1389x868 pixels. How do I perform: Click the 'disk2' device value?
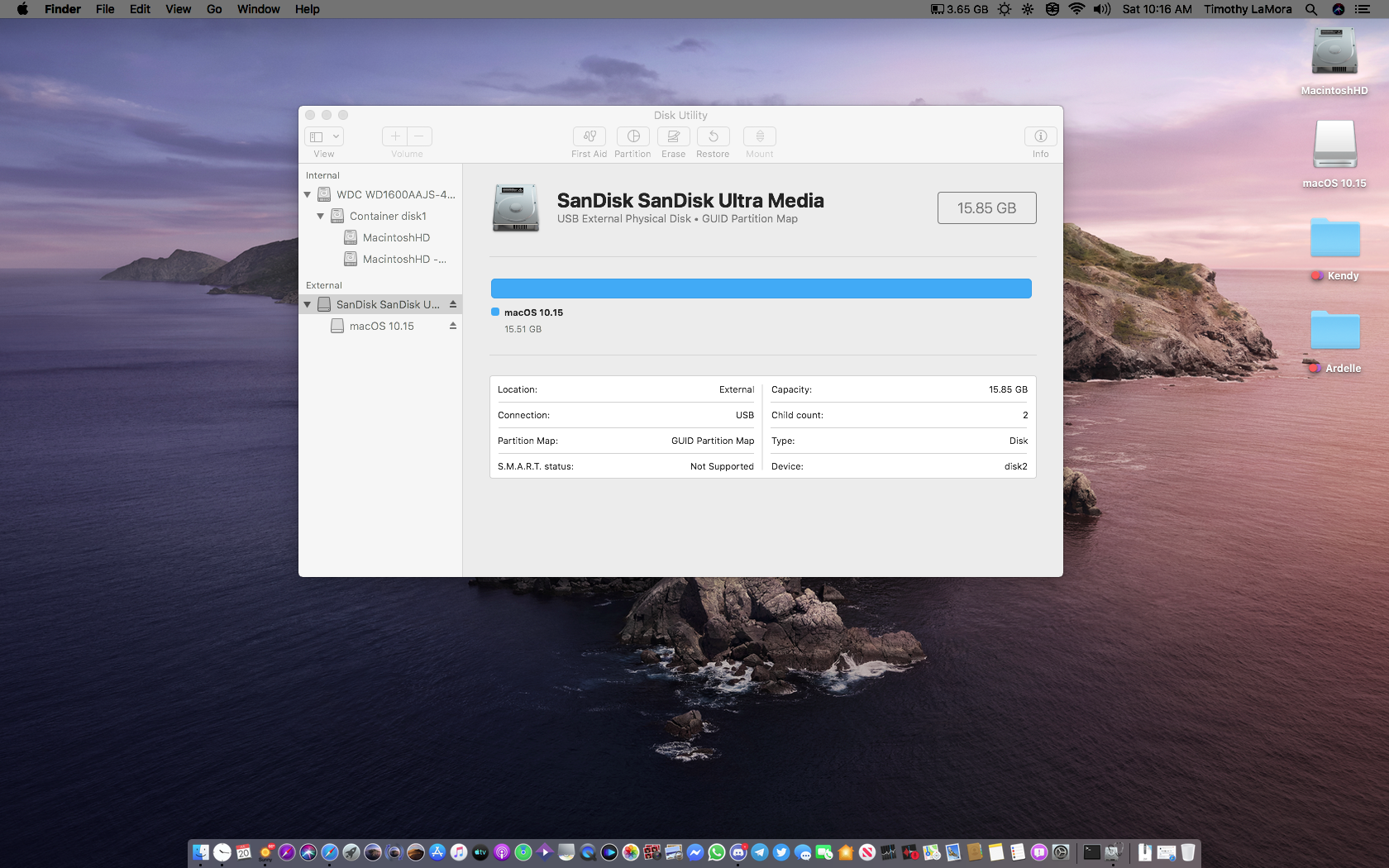pyautogui.click(x=1016, y=466)
